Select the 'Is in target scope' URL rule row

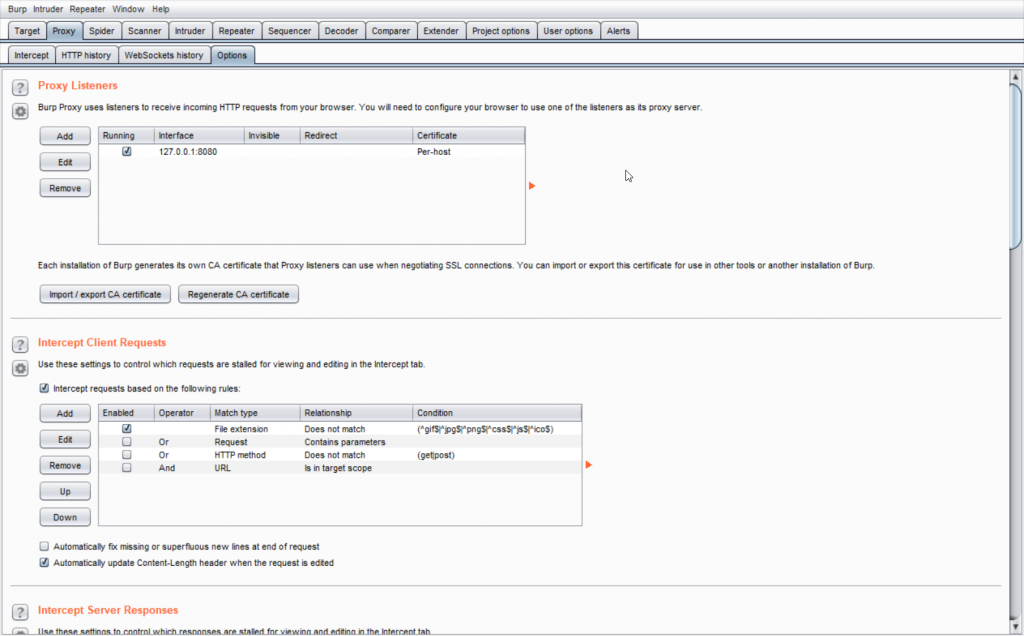tap(340, 468)
